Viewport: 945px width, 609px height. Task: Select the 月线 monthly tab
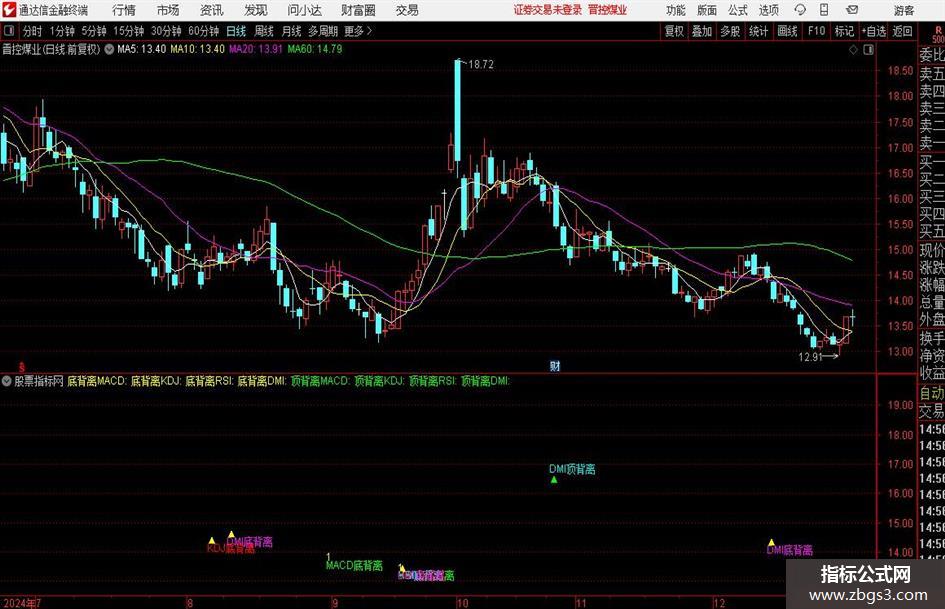pyautogui.click(x=291, y=31)
